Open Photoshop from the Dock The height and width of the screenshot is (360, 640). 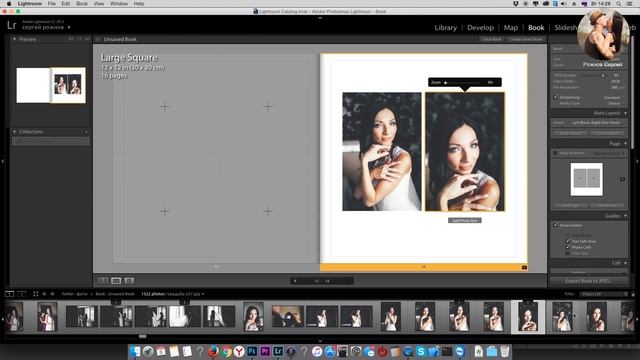click(x=252, y=351)
